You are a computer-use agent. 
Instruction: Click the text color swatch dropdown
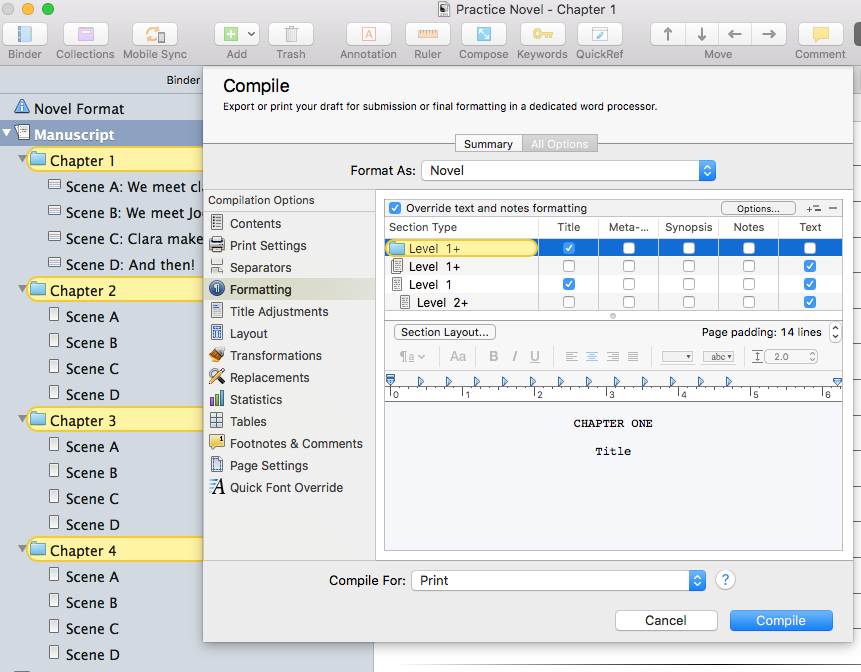(x=677, y=356)
